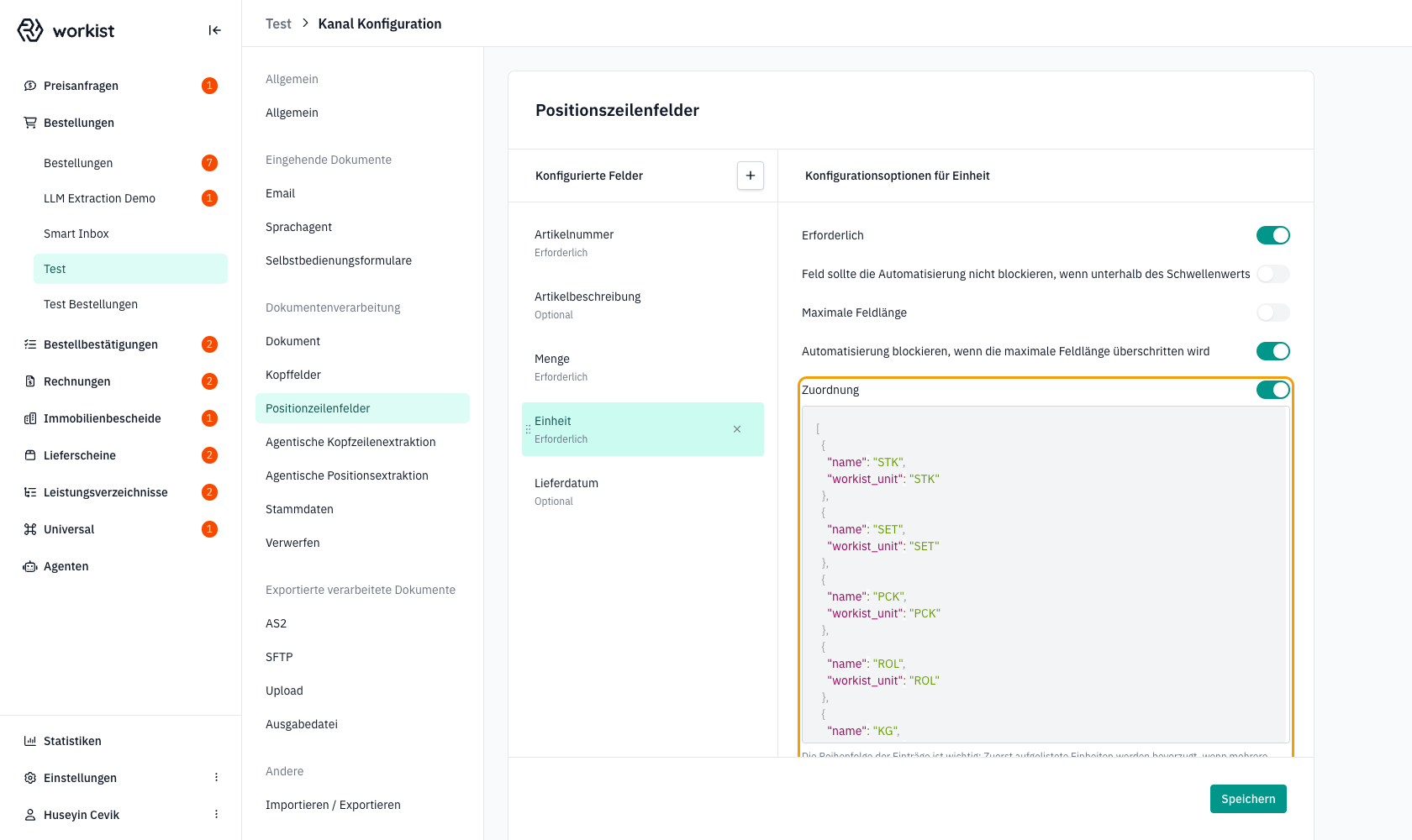Image resolution: width=1412 pixels, height=840 pixels.
Task: Open Kopffelder in the configuration menu
Action: point(293,375)
